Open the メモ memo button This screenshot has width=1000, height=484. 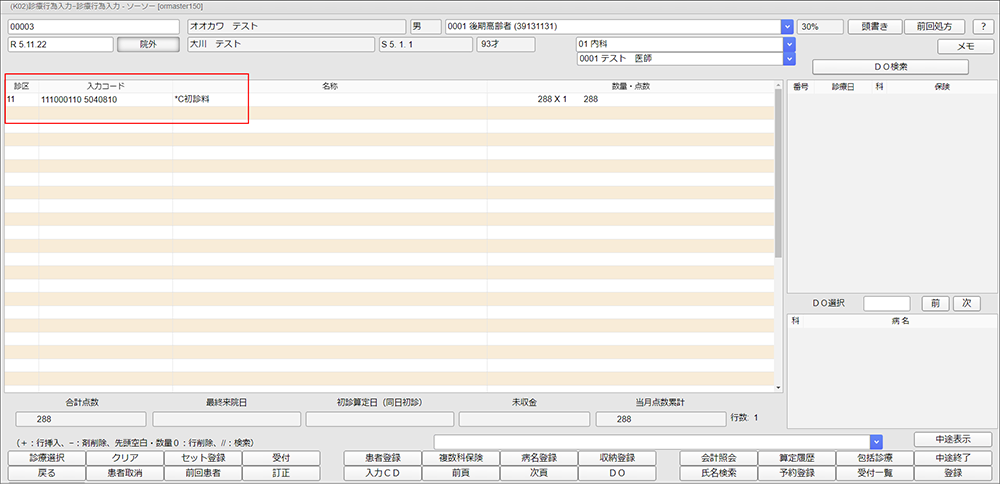[965, 46]
